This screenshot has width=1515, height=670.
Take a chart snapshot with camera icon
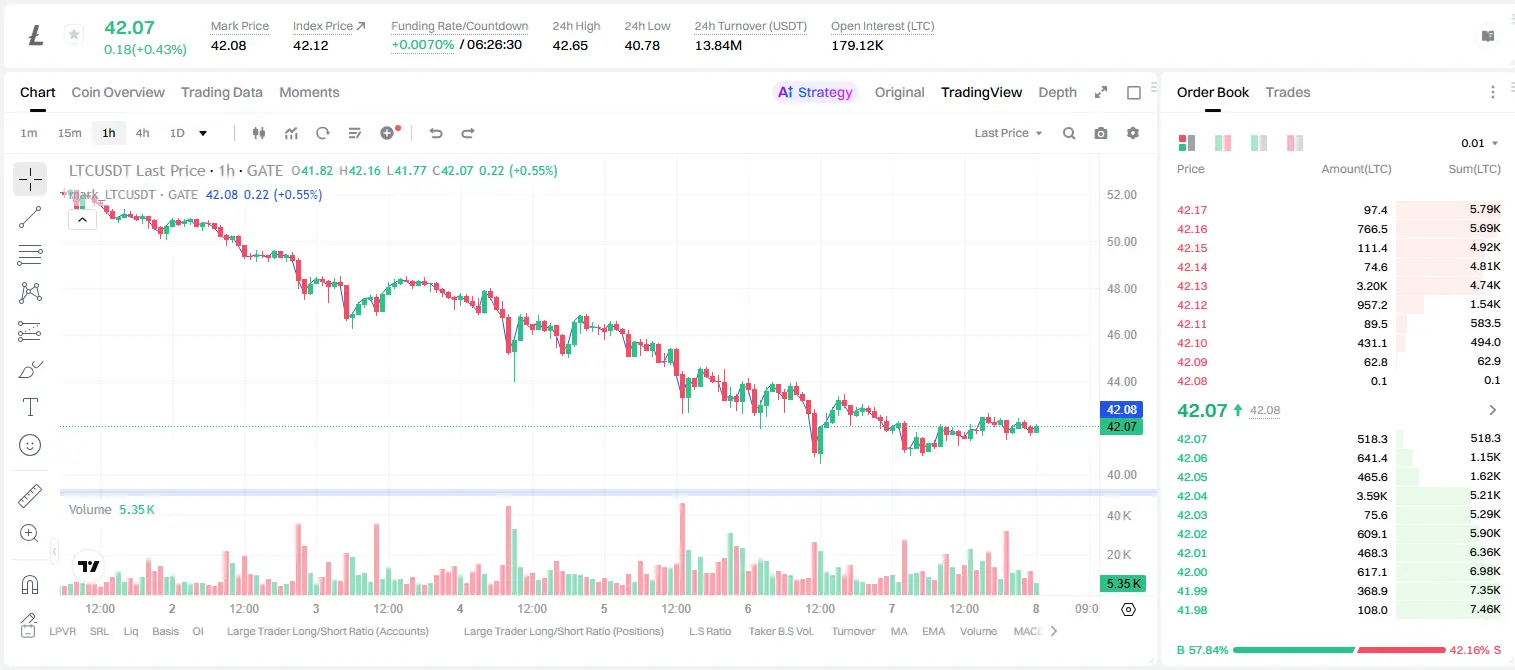point(1101,133)
